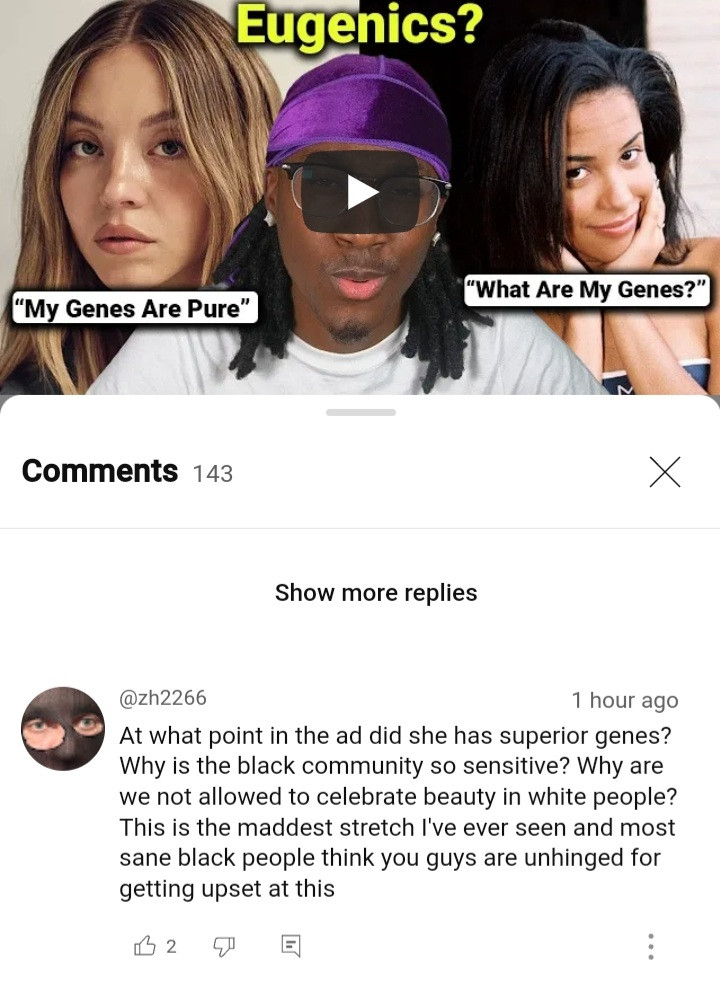Click the like count number 2
The image size is (720, 1005).
coord(171,946)
